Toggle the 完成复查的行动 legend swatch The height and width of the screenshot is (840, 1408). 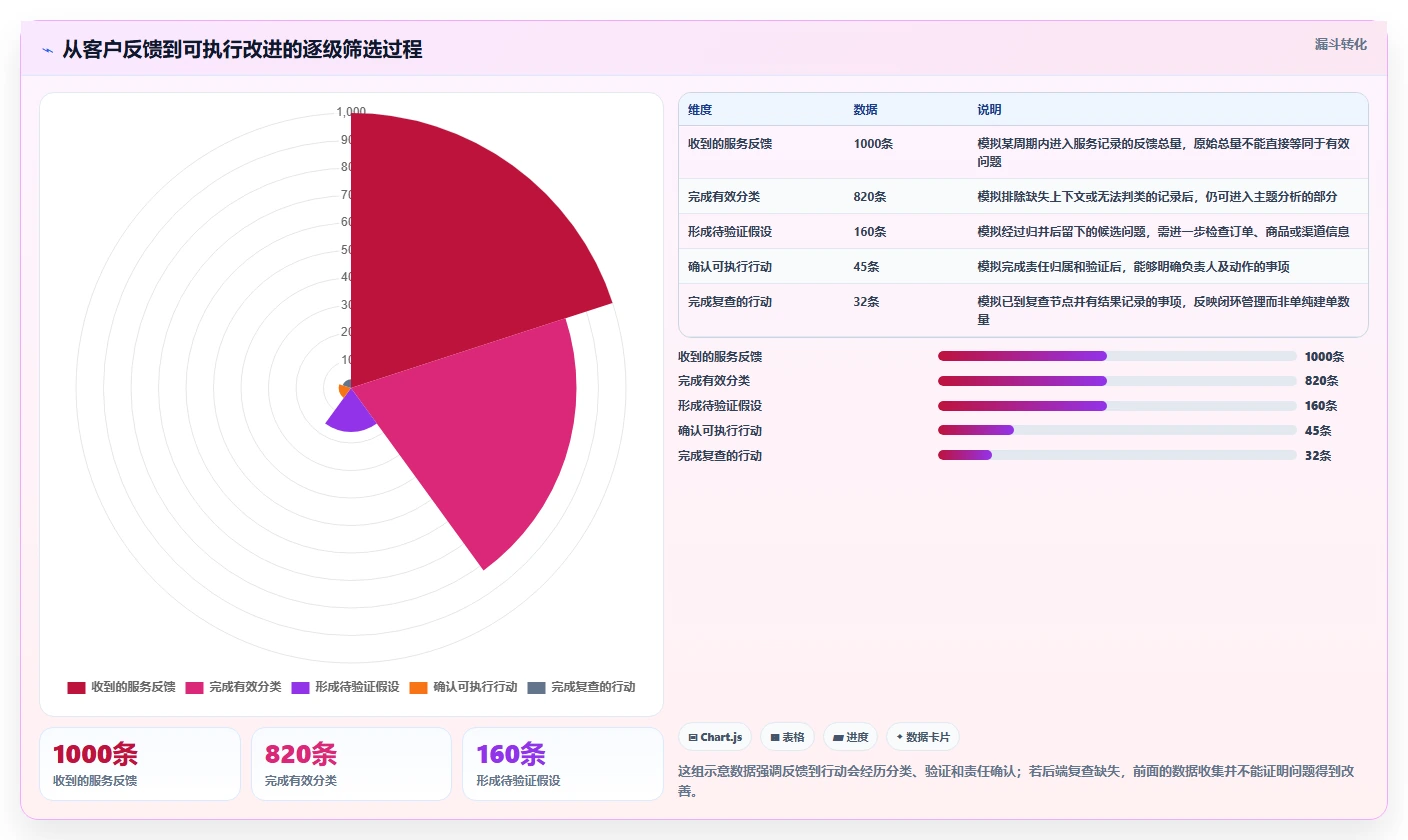[x=536, y=688]
